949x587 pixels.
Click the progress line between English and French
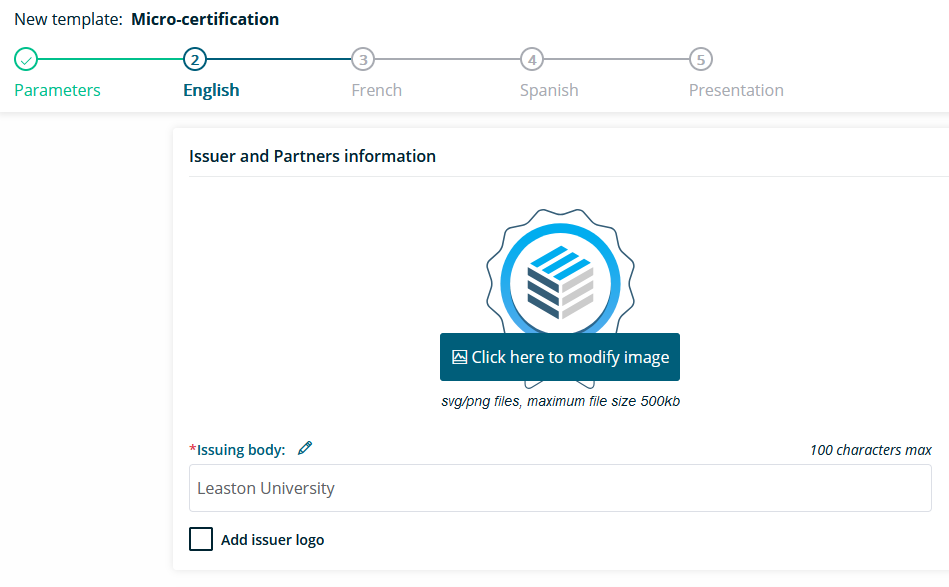click(x=280, y=59)
